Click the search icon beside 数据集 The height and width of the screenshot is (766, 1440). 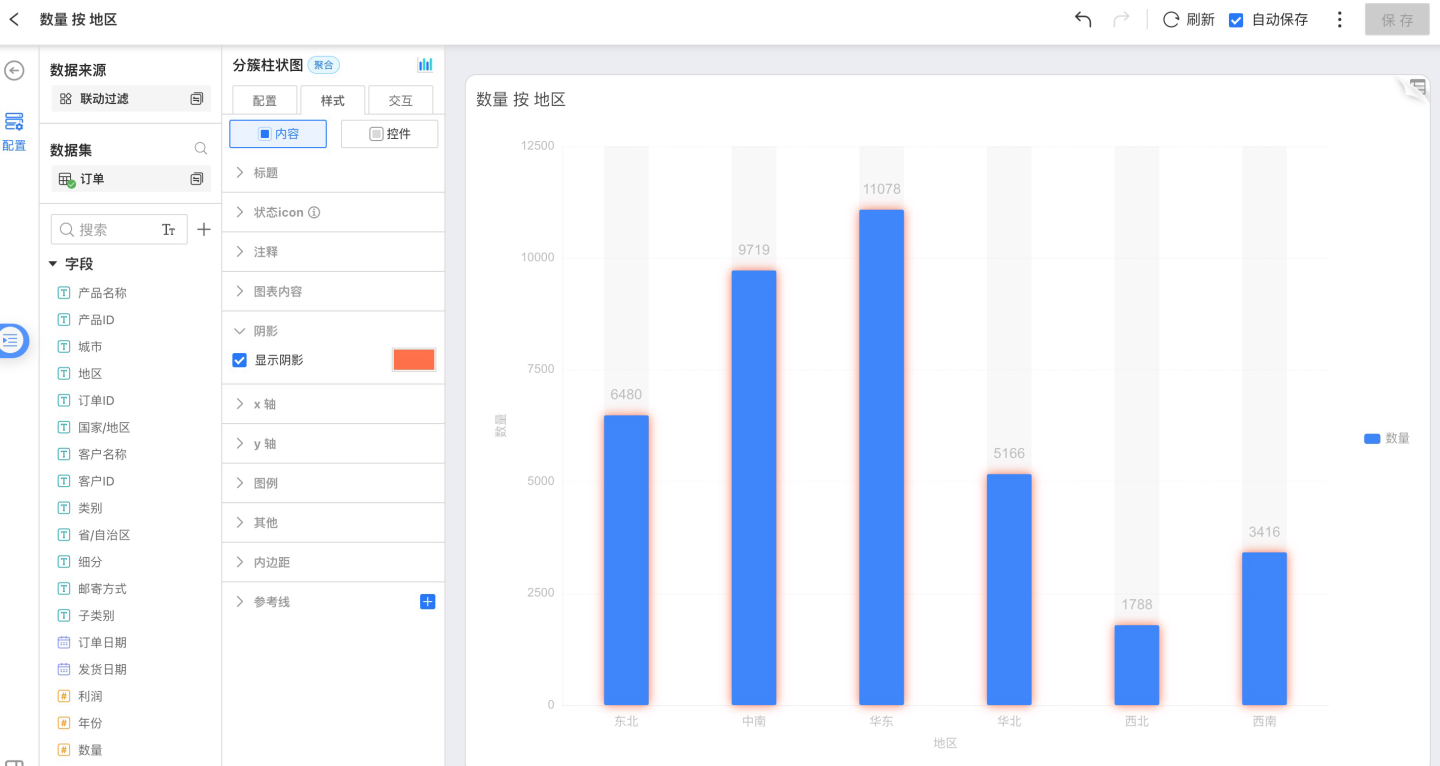pos(200,149)
